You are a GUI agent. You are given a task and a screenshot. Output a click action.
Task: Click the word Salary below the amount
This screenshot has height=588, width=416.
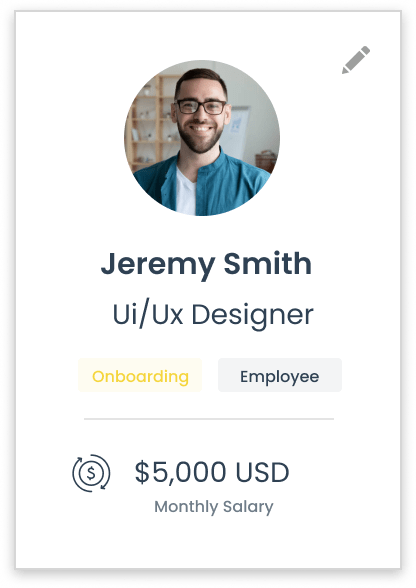tap(248, 507)
